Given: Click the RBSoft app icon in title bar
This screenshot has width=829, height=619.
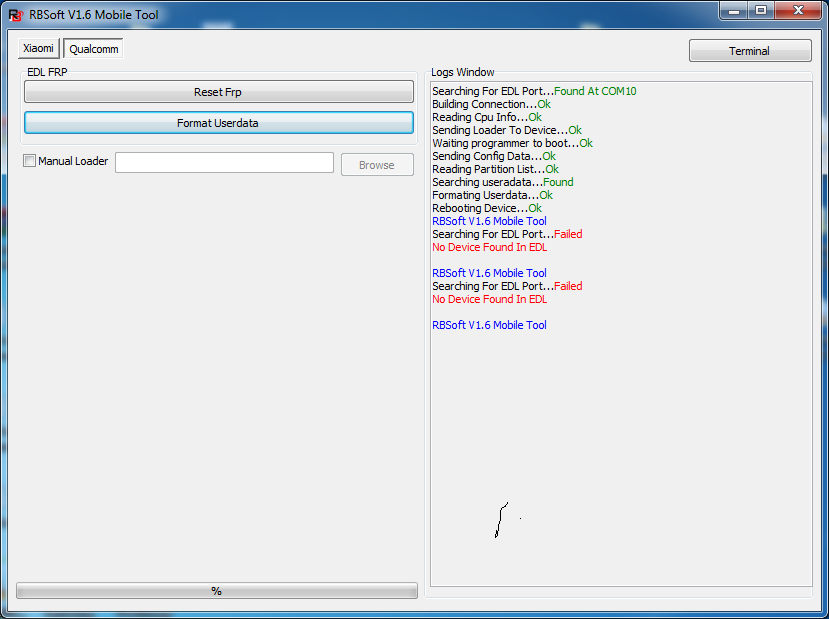Looking at the screenshot, I should [16, 15].
